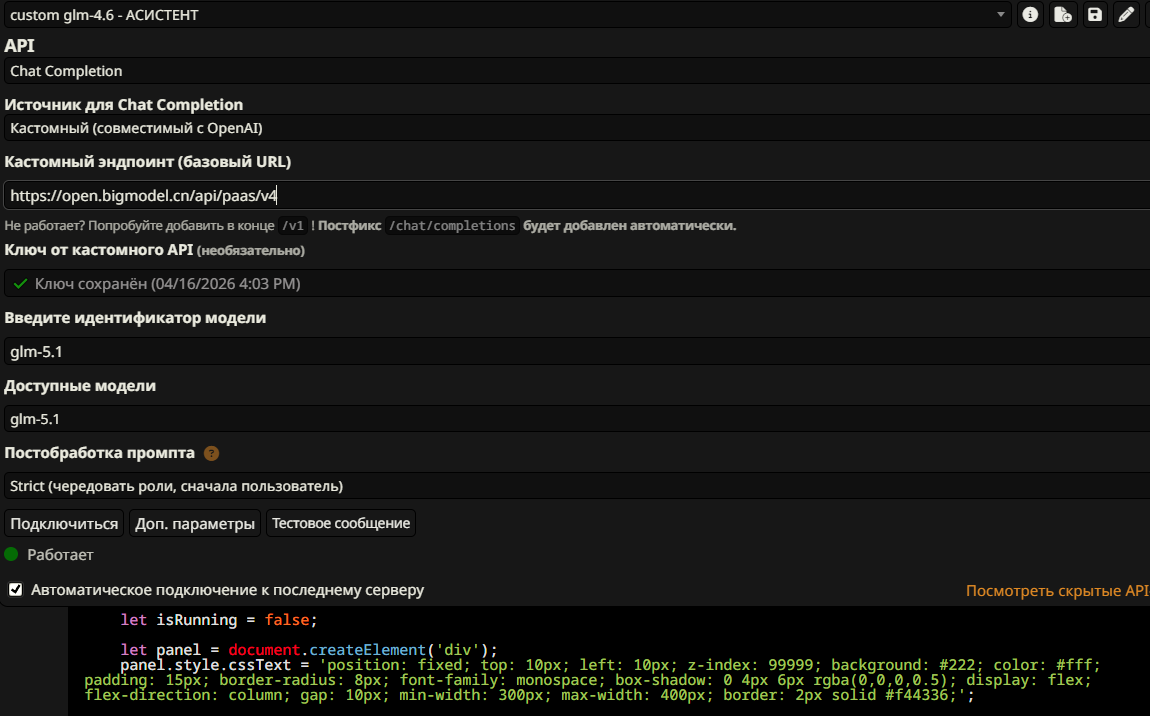
Task: Click the '(необязательно)' label text
Action: pyautogui.click(x=251, y=251)
